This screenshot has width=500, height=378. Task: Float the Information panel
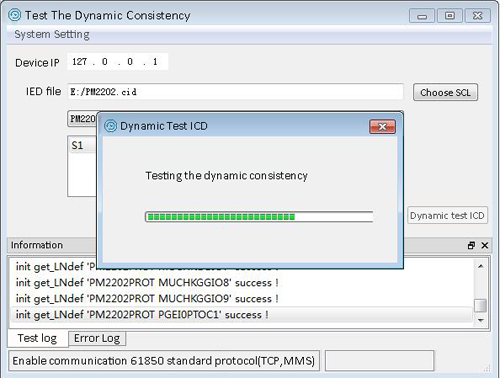(471, 245)
